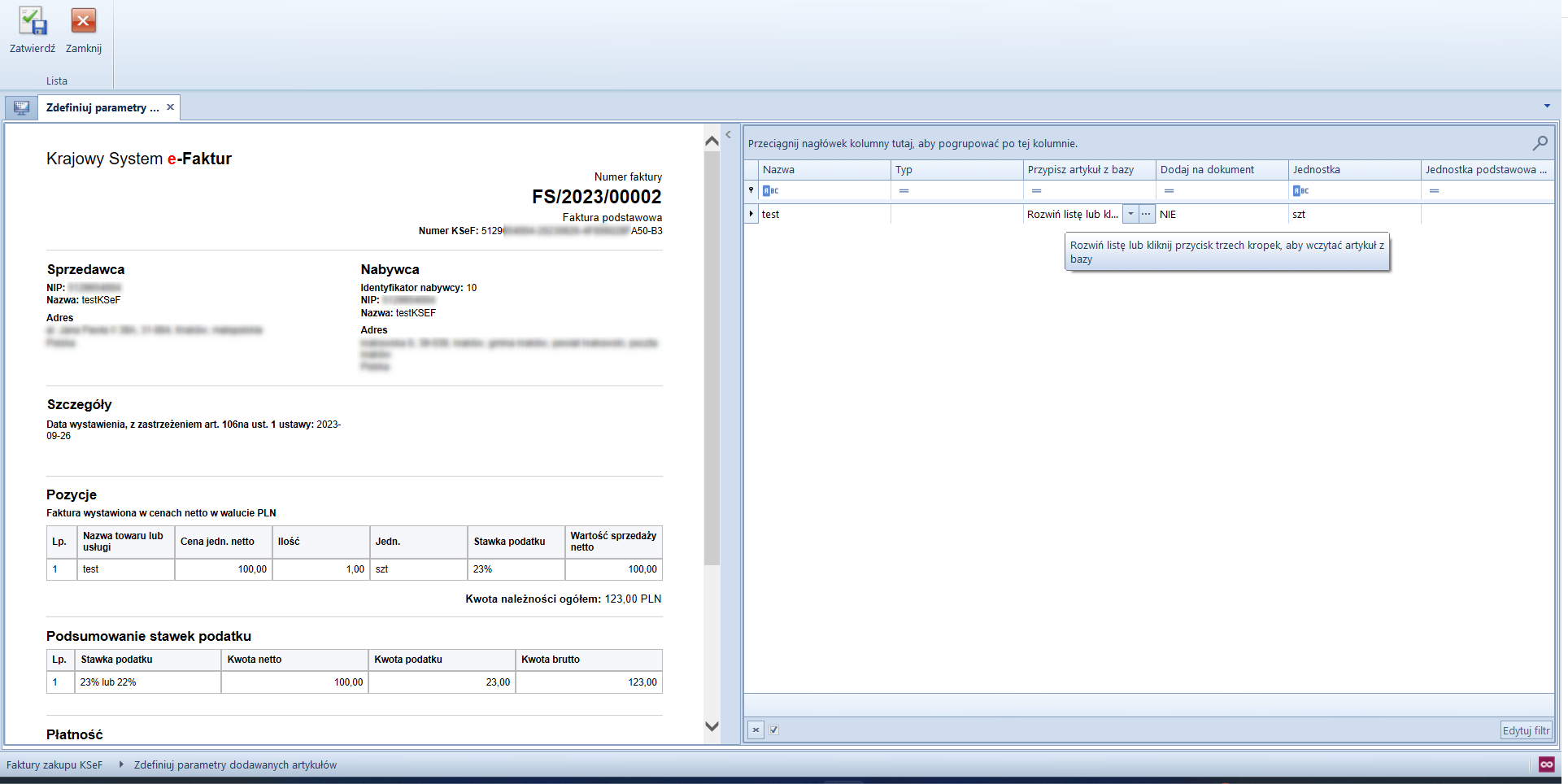This screenshot has width=1568, height=784.
Task: Collapse the invoice preview panel arrow
Action: 728,135
